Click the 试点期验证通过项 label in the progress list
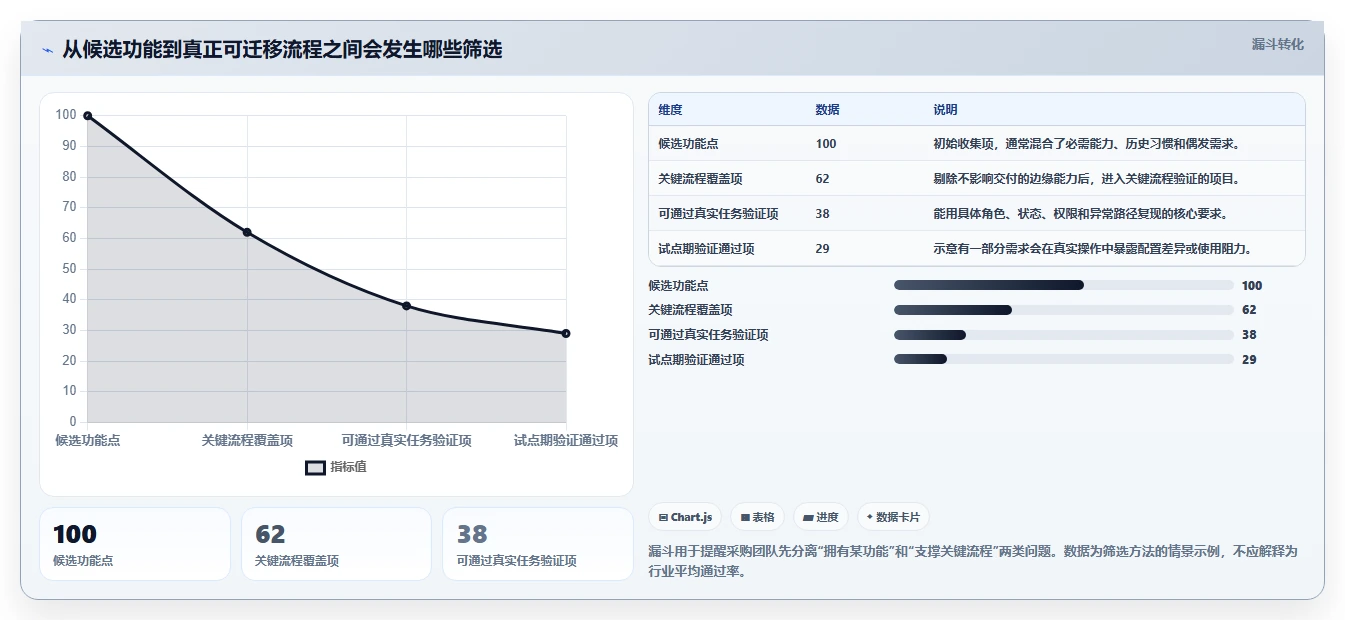Viewport: 1345px width, 620px height. 696,360
